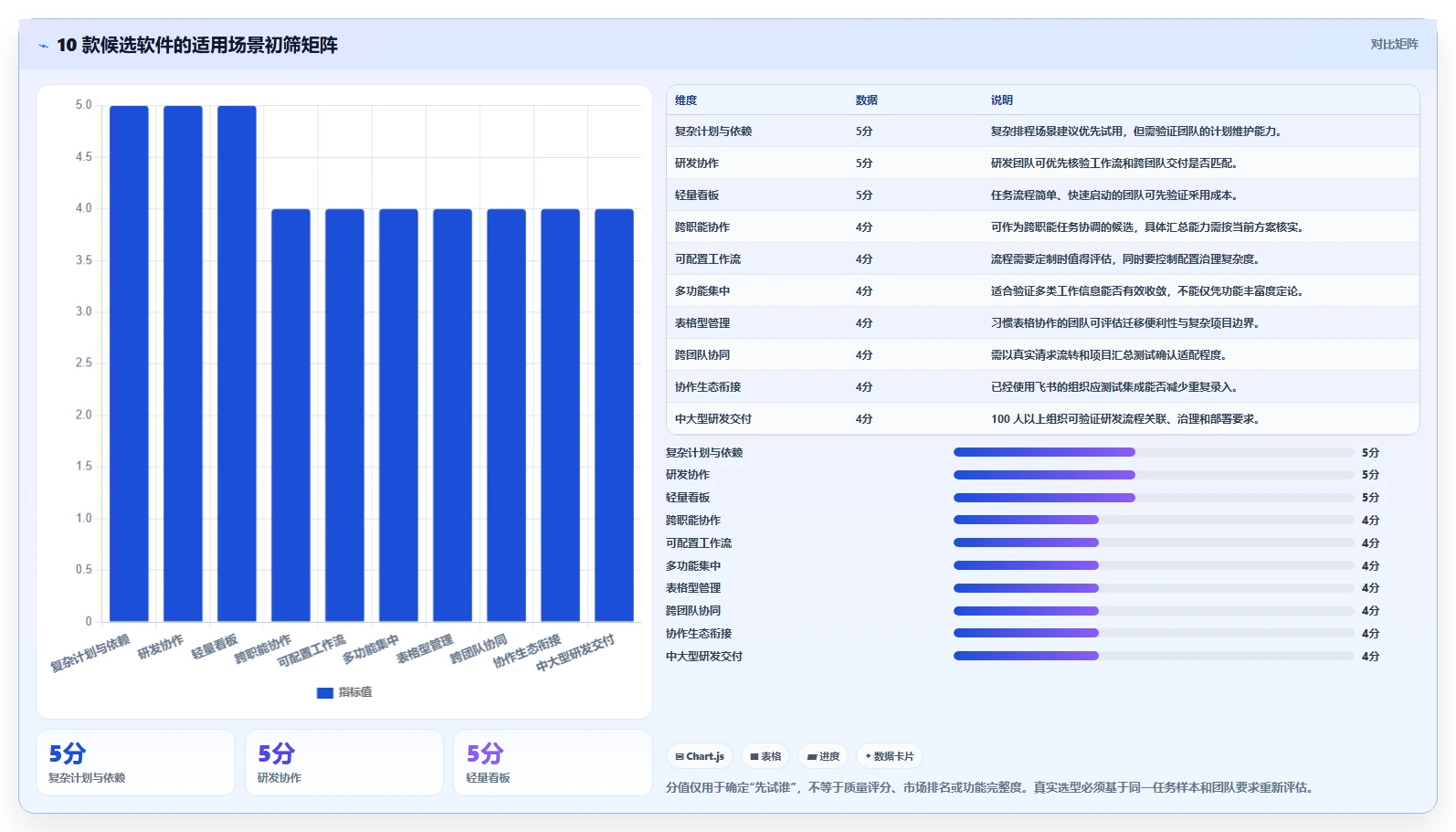Click the 复杂计划与依赖 progress bar
1456x832 pixels.
tap(1153, 452)
